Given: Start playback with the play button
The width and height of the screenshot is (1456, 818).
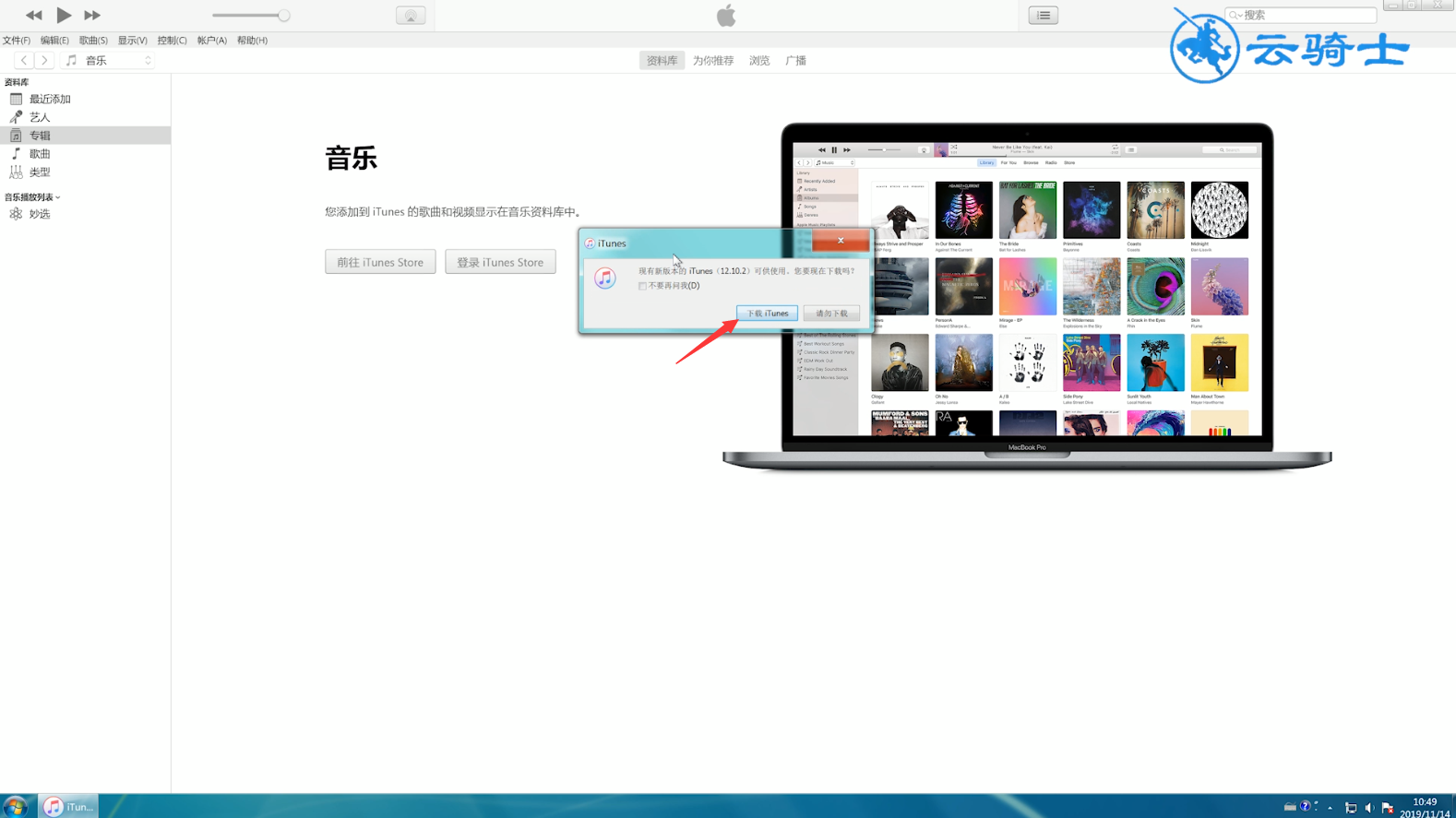Looking at the screenshot, I should [x=64, y=15].
